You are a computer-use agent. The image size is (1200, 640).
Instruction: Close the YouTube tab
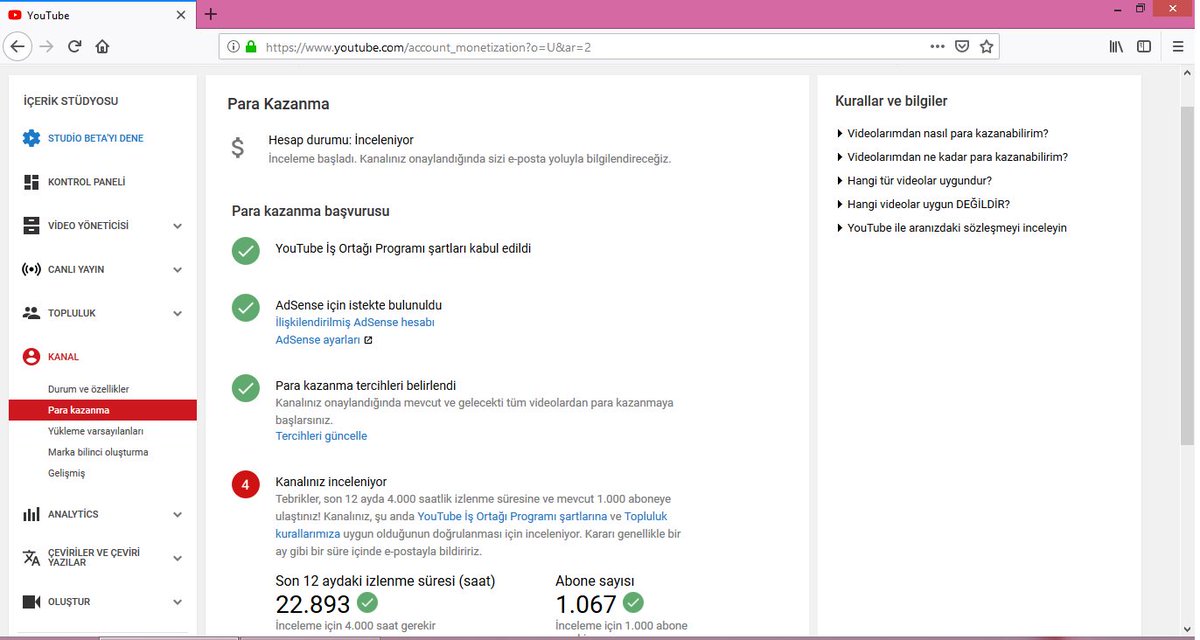(181, 15)
